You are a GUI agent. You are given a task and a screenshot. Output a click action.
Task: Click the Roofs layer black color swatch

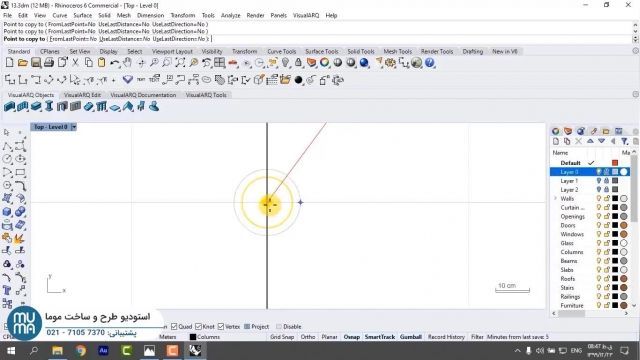(x=615, y=279)
